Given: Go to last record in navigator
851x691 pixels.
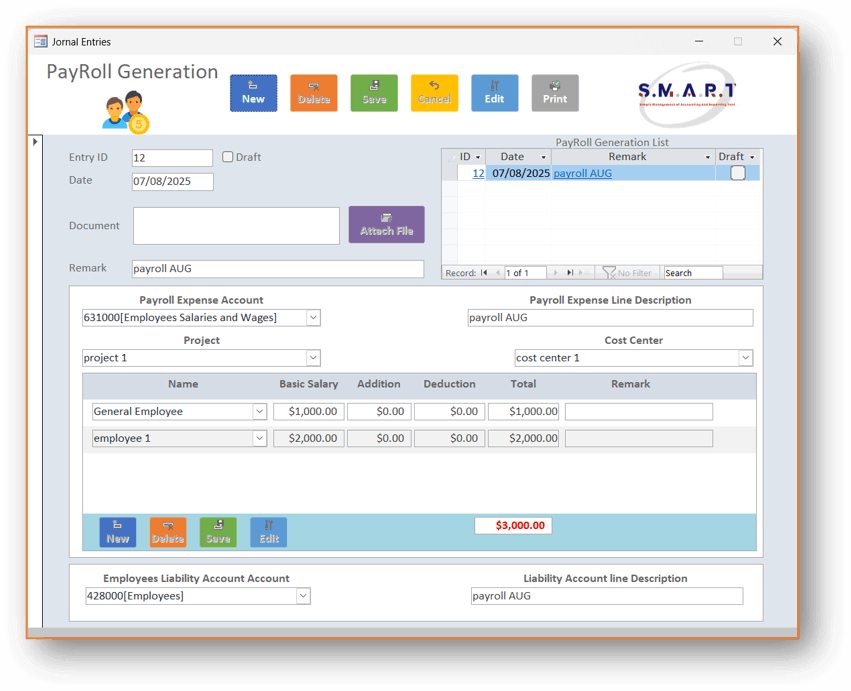Looking at the screenshot, I should point(570,272).
